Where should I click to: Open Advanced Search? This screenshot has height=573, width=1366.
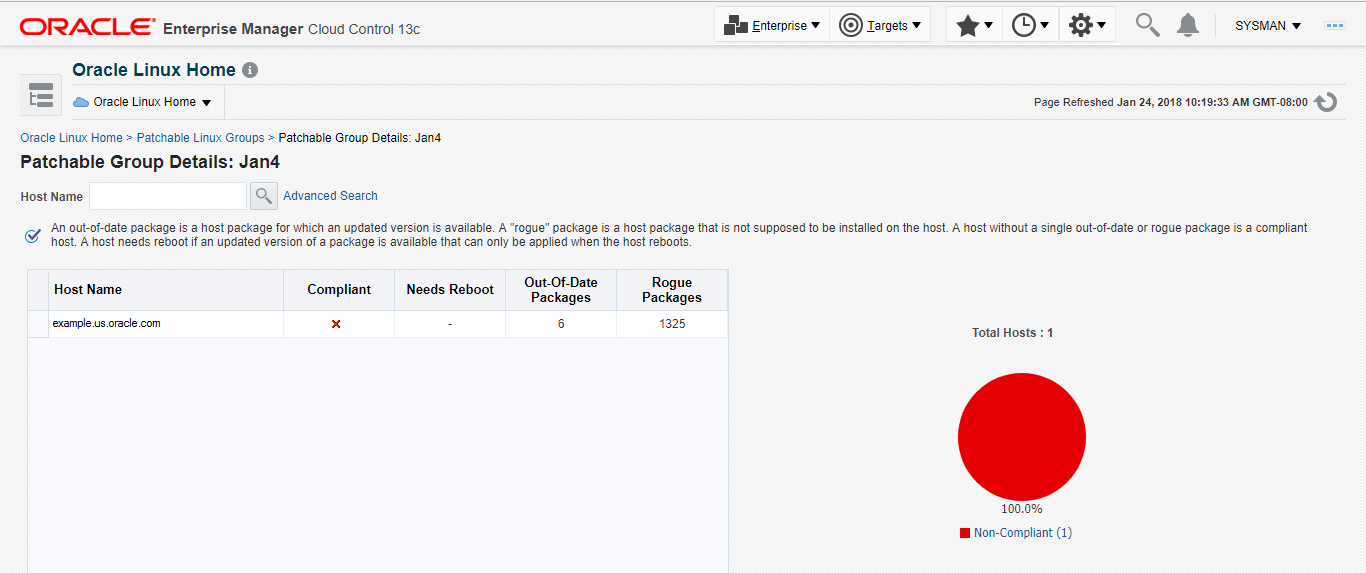pos(330,196)
